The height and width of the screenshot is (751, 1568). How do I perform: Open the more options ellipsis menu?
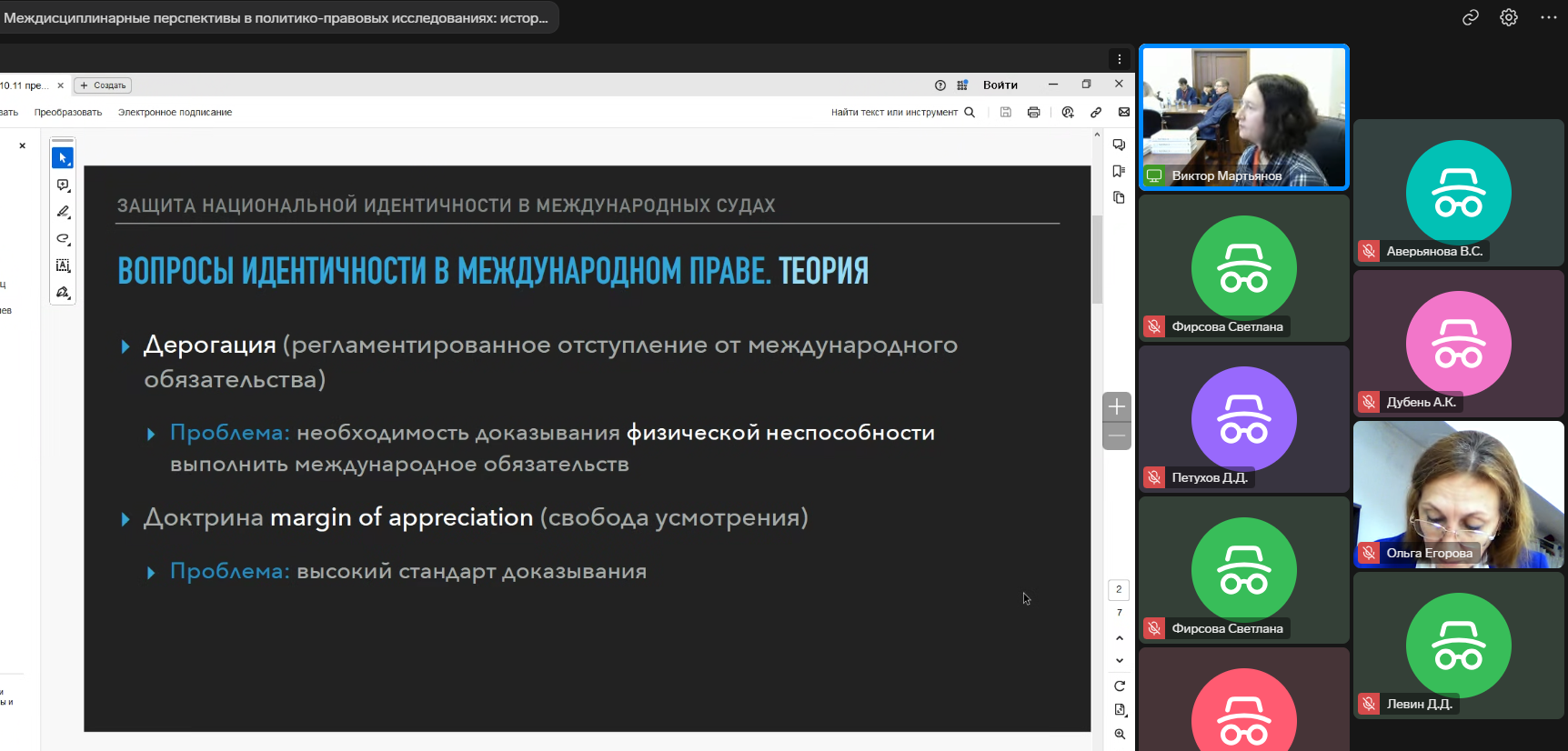point(1549,17)
